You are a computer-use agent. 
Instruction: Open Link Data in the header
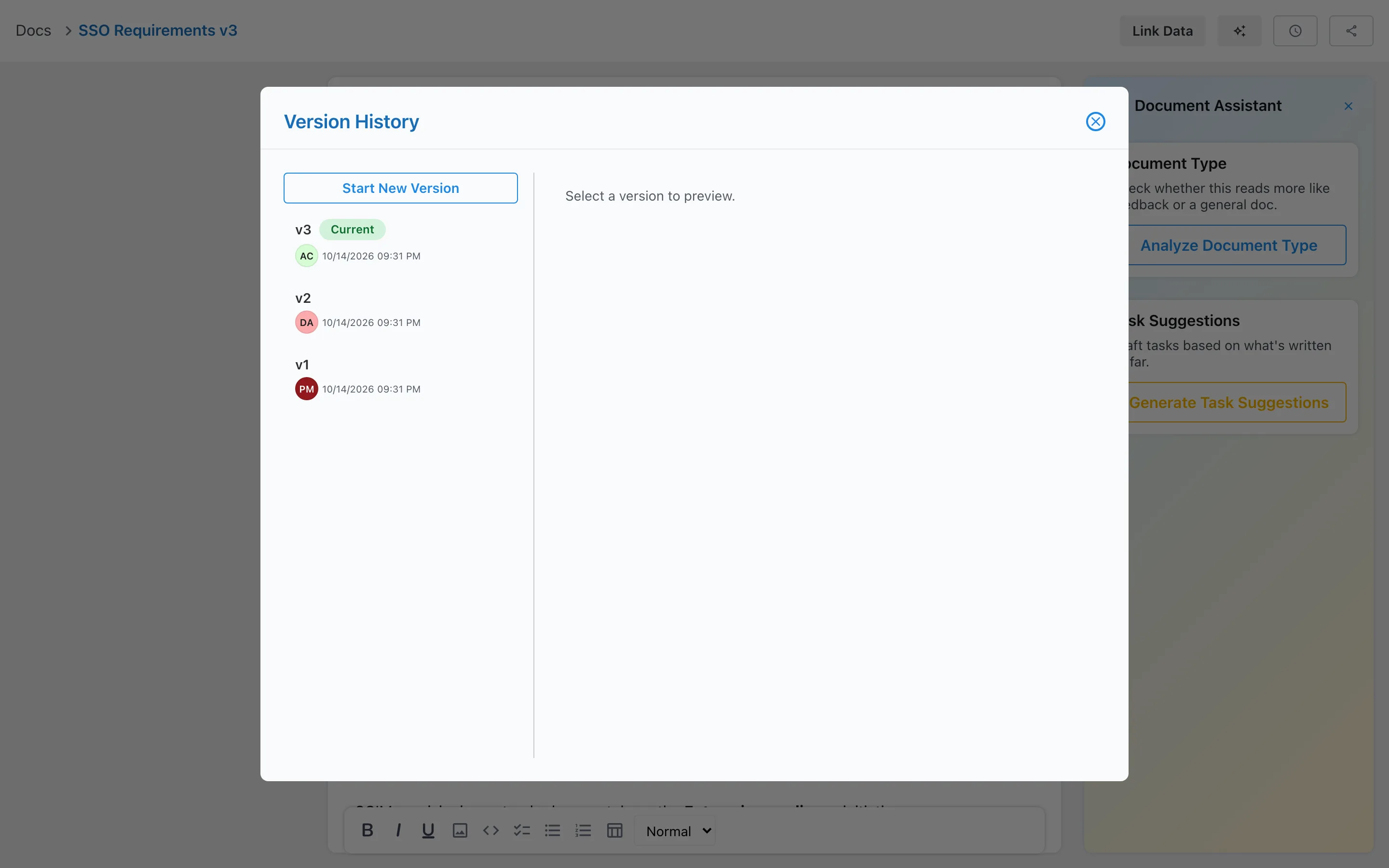pos(1162,31)
